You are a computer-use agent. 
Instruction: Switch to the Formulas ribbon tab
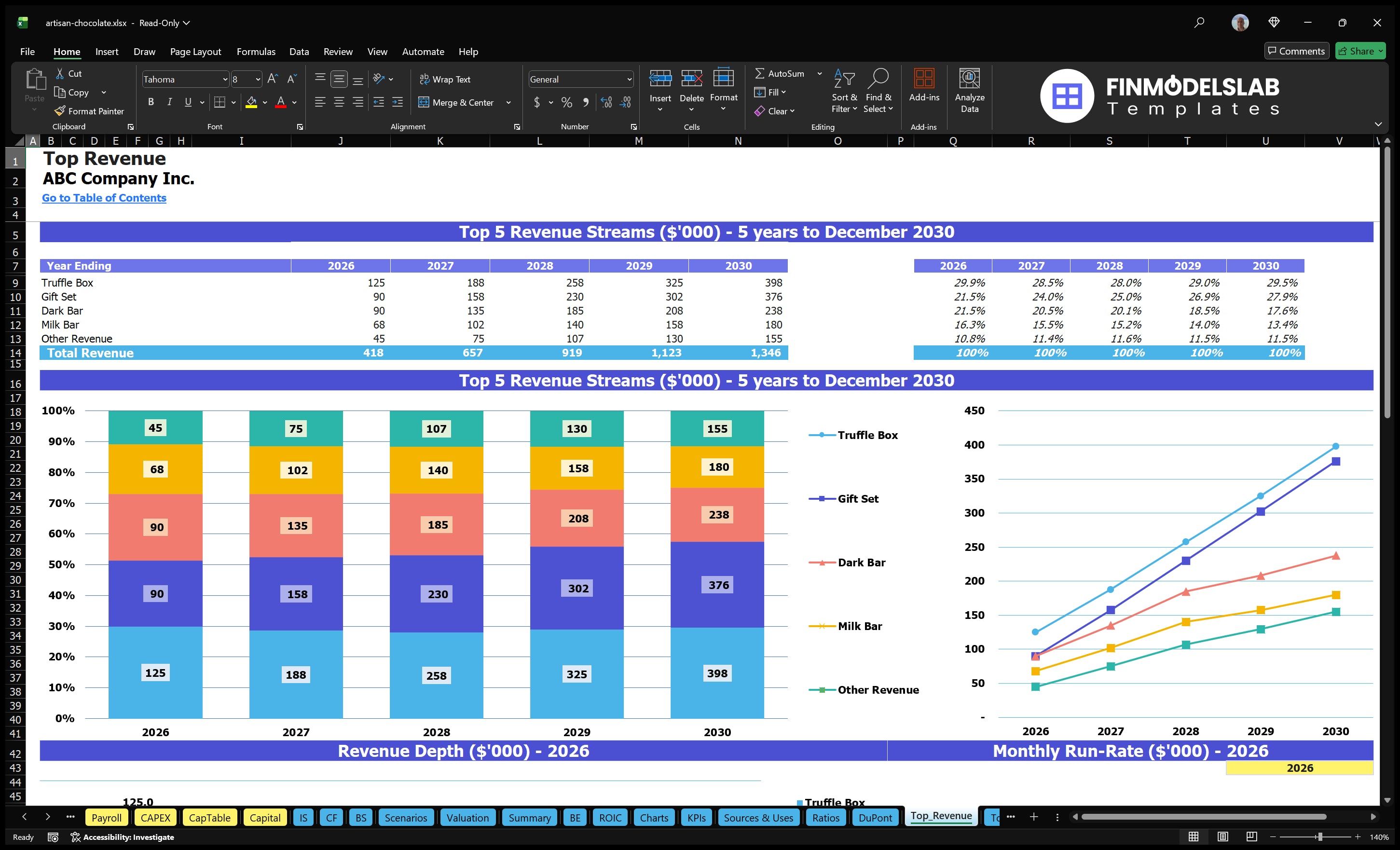click(256, 51)
